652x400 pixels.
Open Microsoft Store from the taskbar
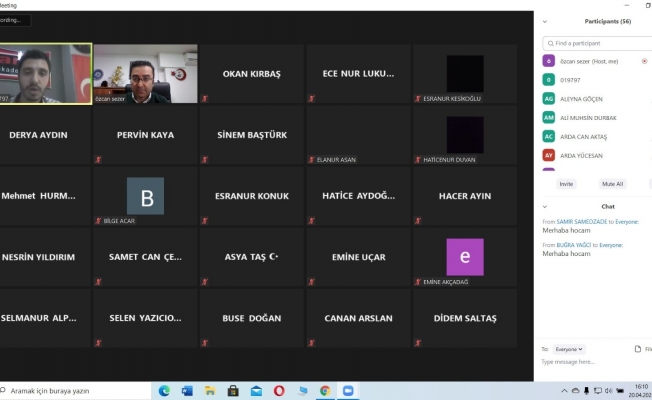tap(233, 390)
